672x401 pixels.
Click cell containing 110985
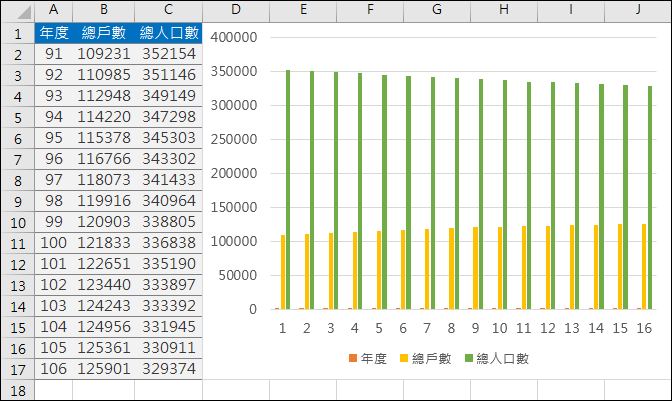coord(104,75)
